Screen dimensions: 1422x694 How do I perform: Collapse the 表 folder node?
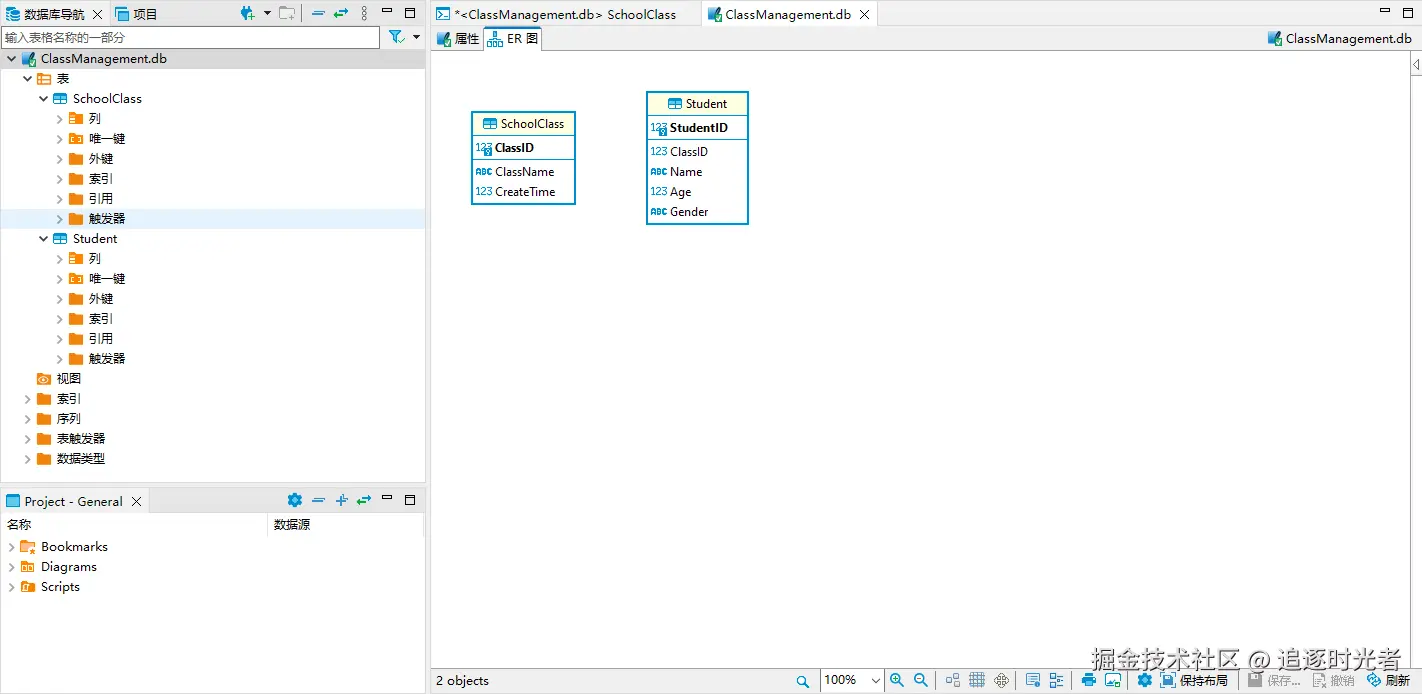coord(27,78)
